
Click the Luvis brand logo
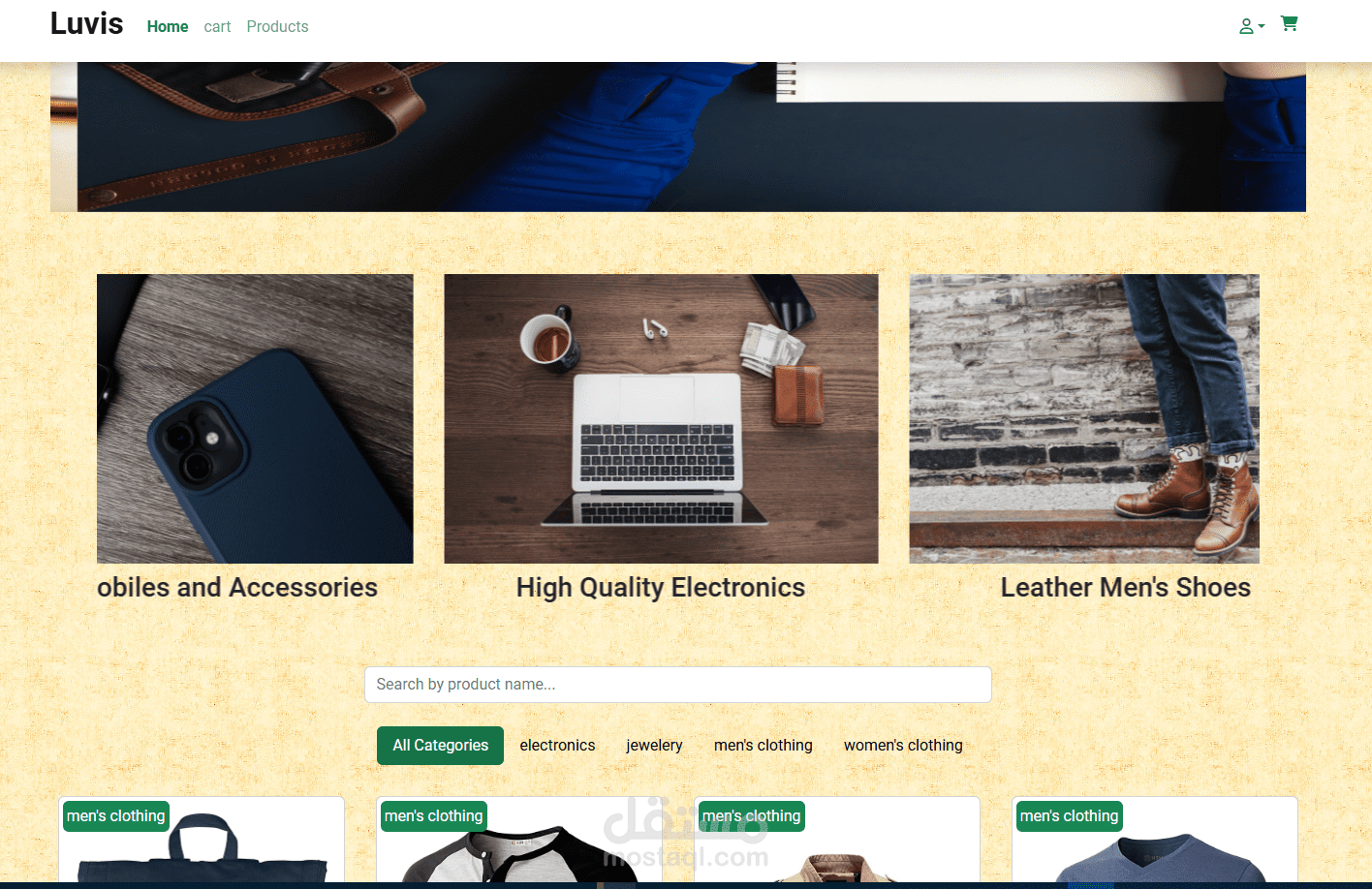[x=86, y=23]
